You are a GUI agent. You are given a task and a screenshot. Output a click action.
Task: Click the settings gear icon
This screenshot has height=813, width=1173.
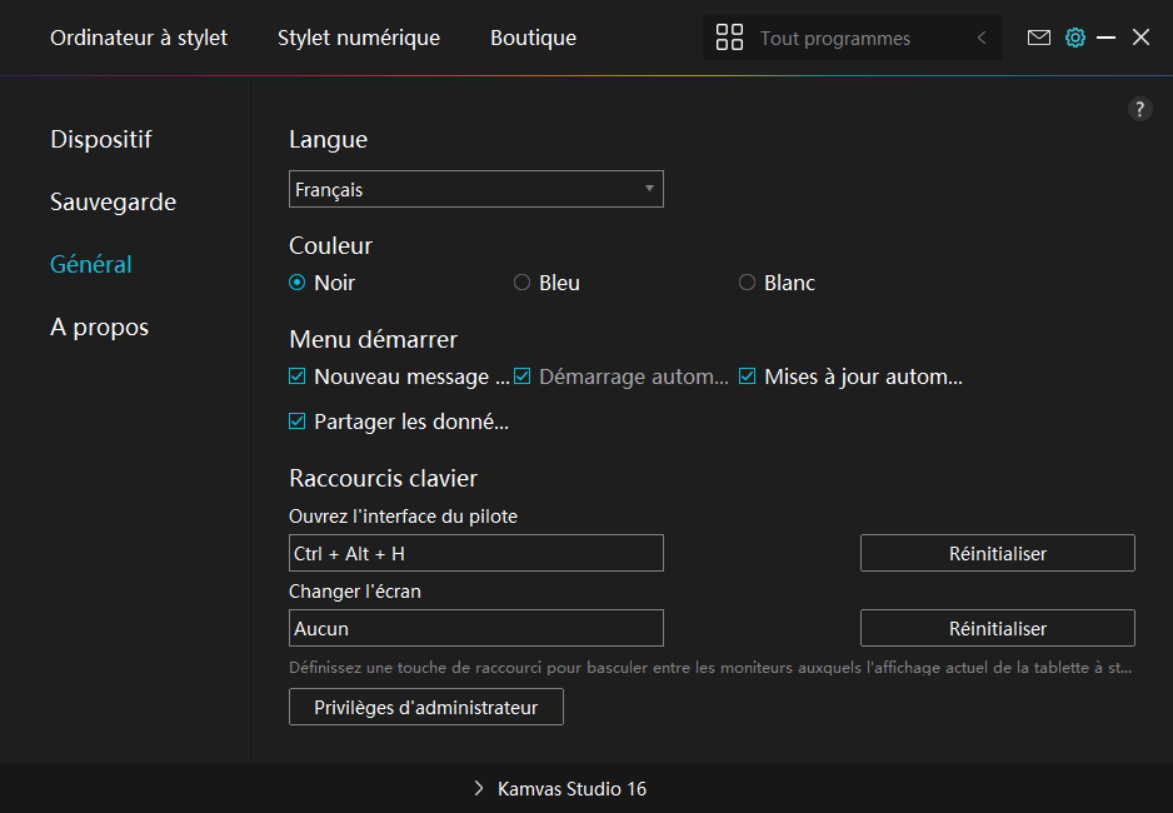[x=1075, y=38]
